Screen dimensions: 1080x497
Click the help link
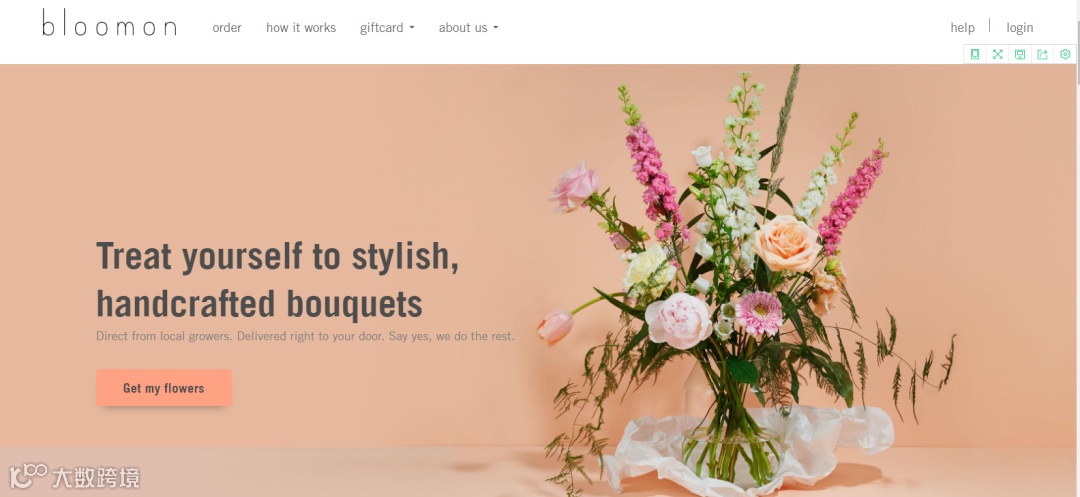962,28
